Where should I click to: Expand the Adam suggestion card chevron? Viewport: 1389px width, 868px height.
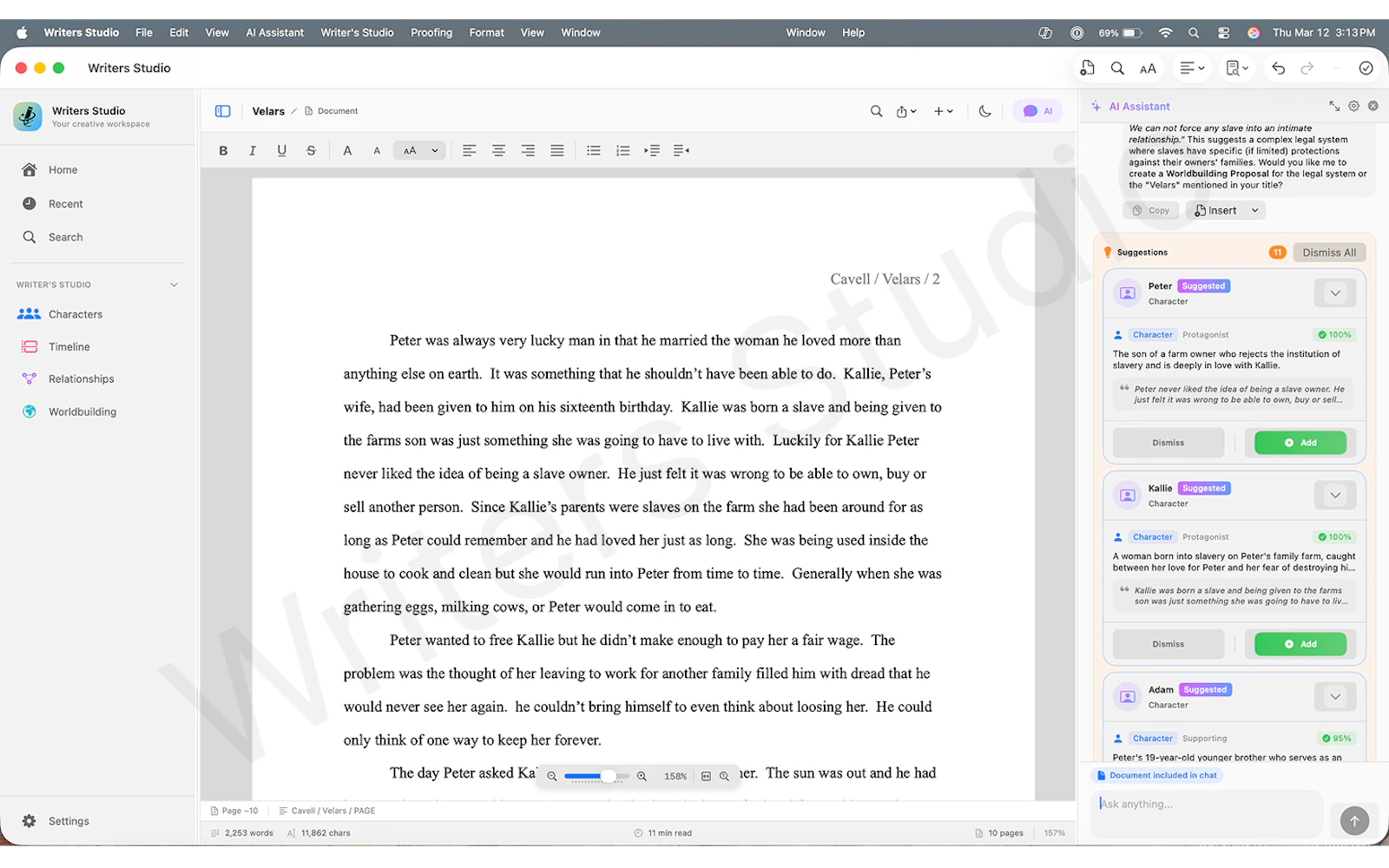(1335, 697)
